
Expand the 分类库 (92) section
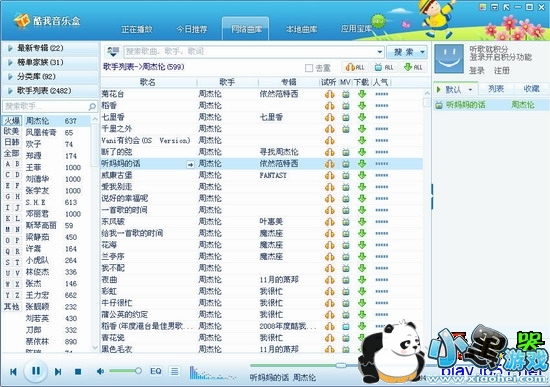50,76
